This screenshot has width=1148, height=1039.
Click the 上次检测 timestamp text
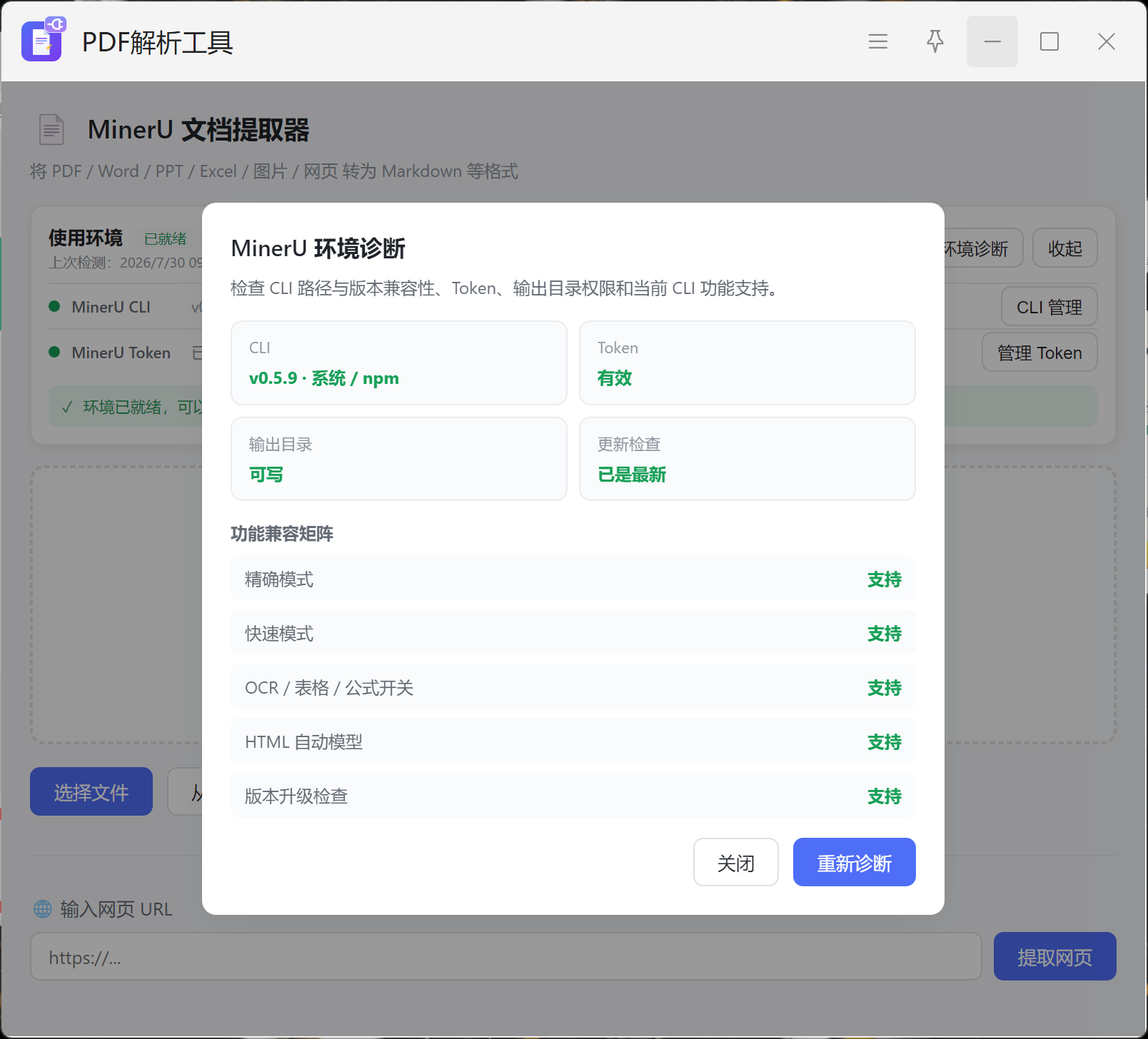[126, 263]
